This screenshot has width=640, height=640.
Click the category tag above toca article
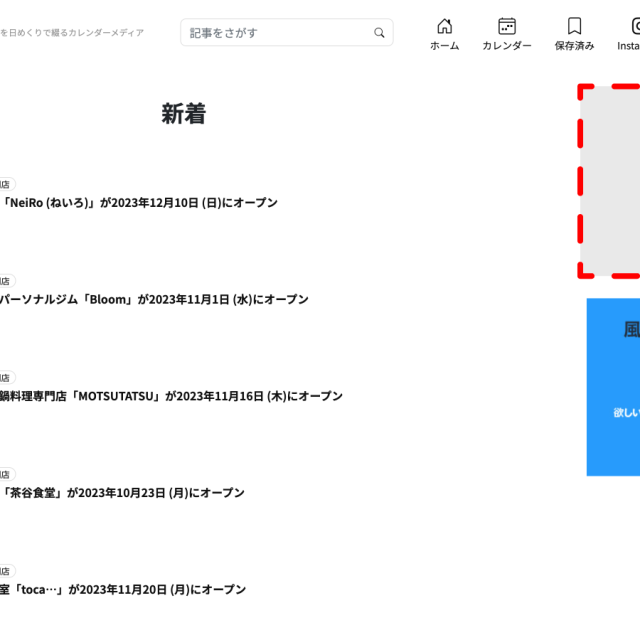point(6,571)
